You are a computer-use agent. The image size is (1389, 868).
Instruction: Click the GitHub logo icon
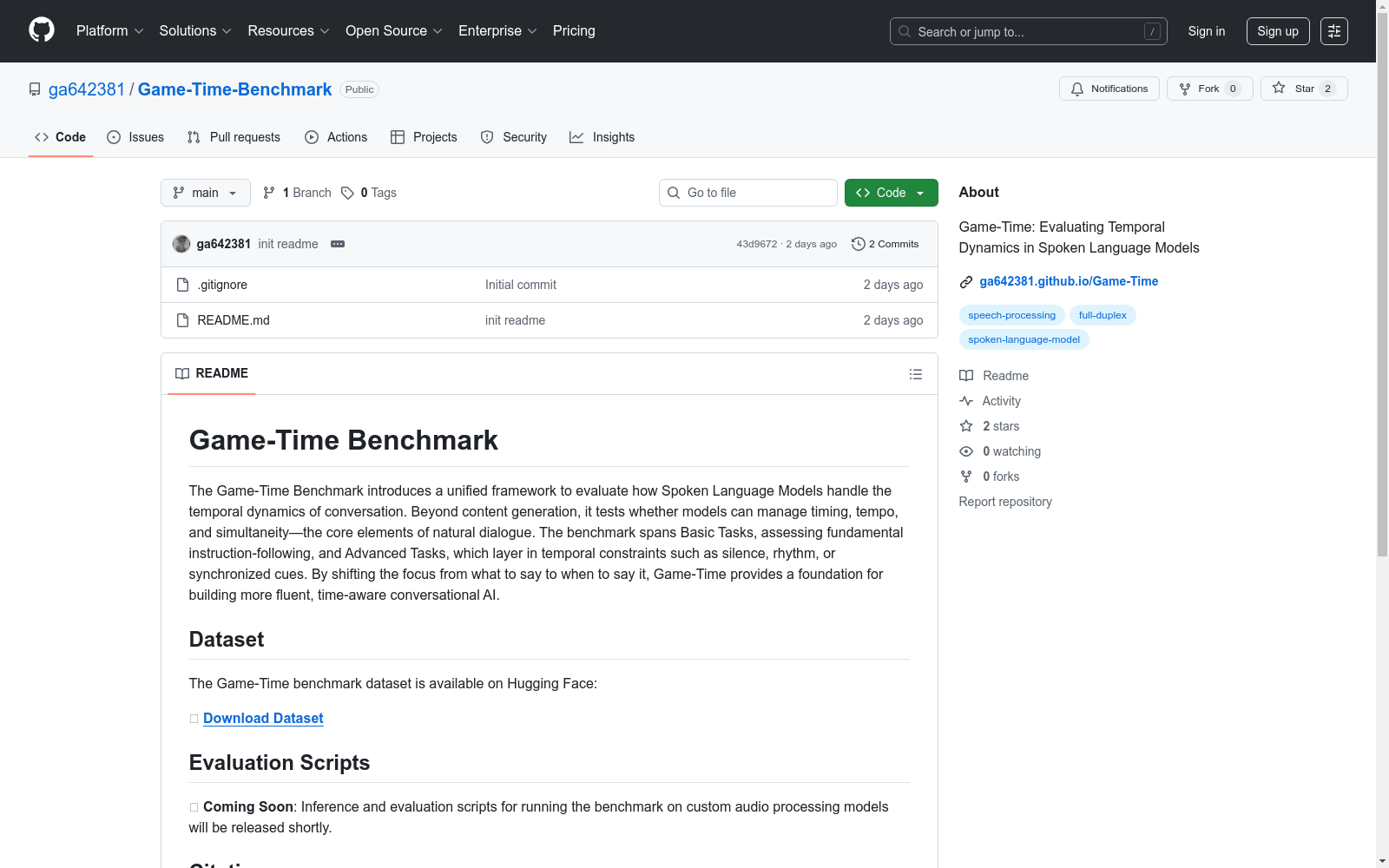pos(42,30)
